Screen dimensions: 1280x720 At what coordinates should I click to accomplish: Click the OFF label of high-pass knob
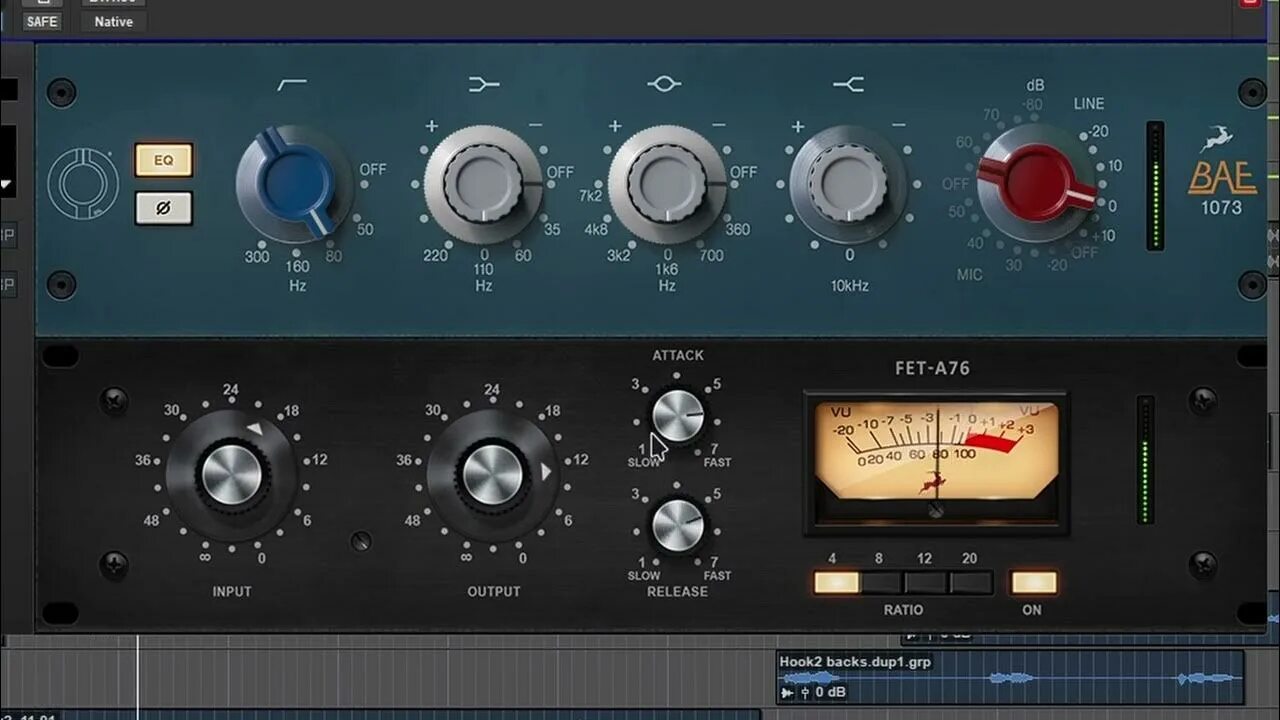[372, 170]
